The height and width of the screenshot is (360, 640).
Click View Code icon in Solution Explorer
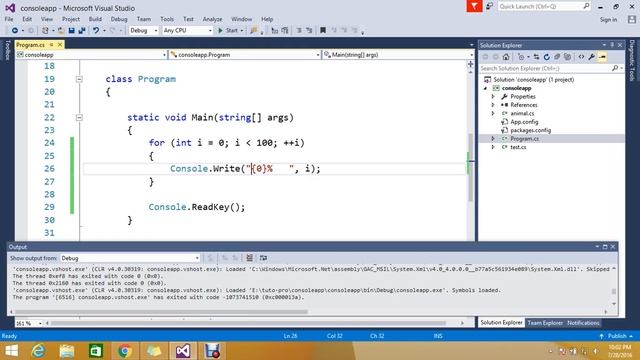[581, 57]
